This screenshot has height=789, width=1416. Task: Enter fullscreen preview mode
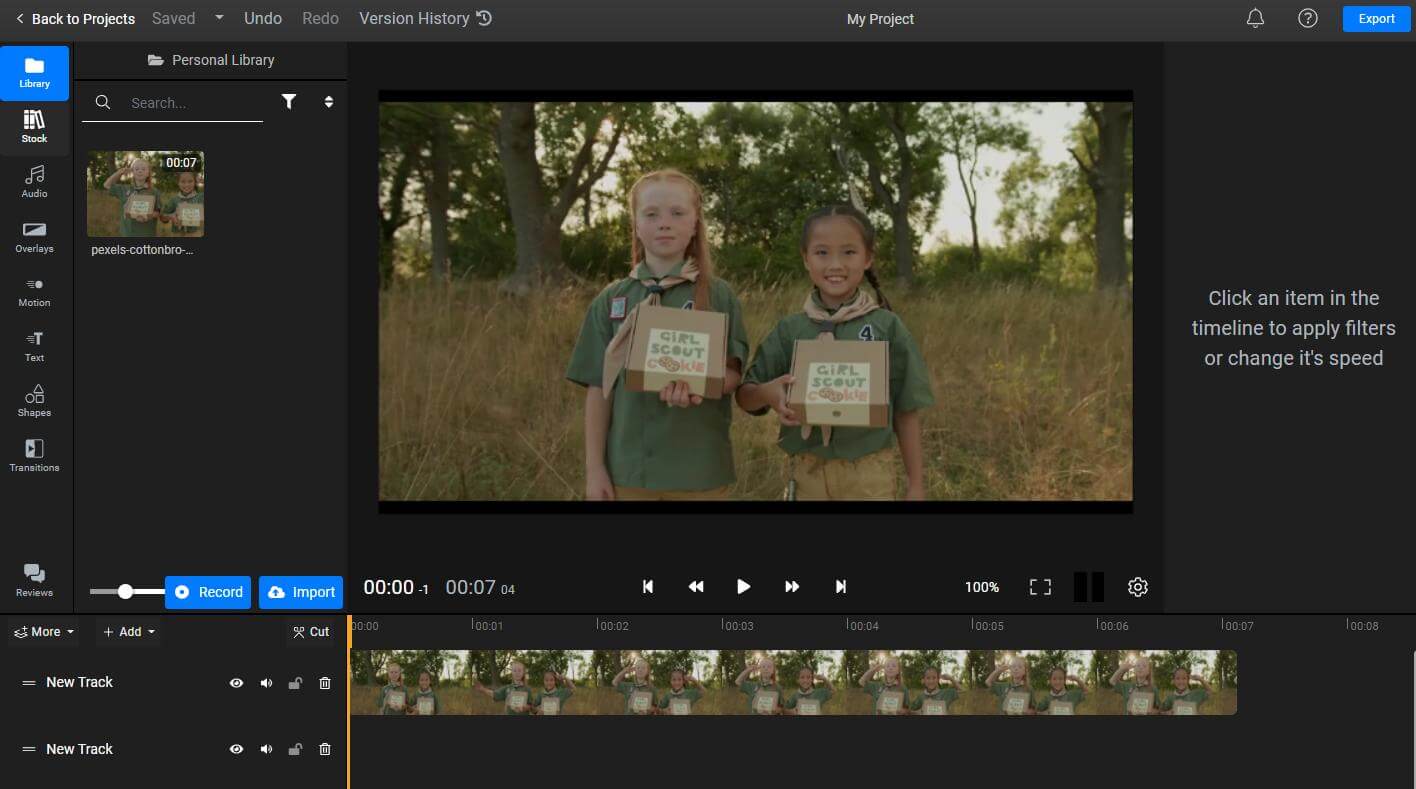point(1040,587)
